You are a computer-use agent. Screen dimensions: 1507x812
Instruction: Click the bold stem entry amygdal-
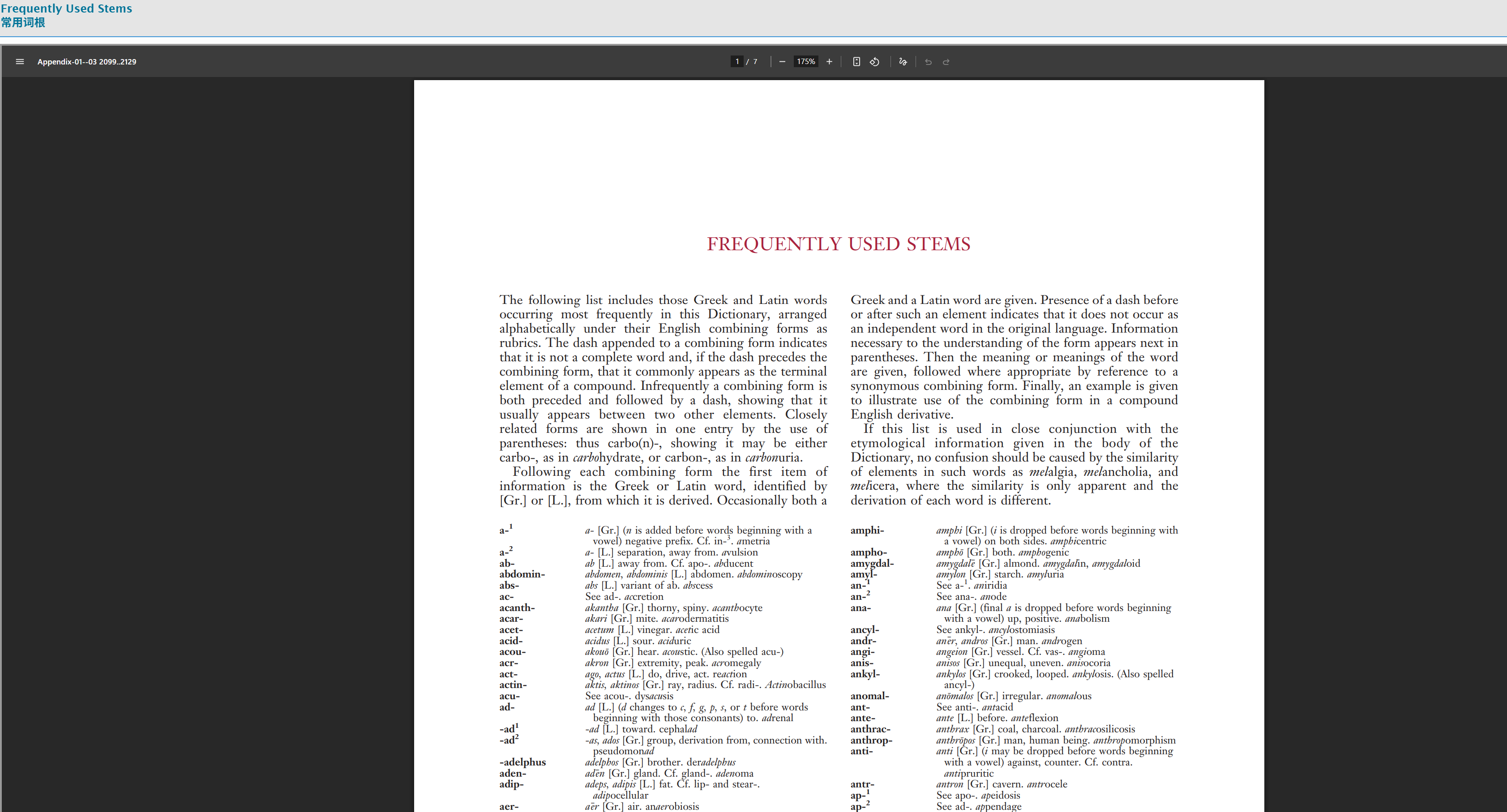(872, 564)
